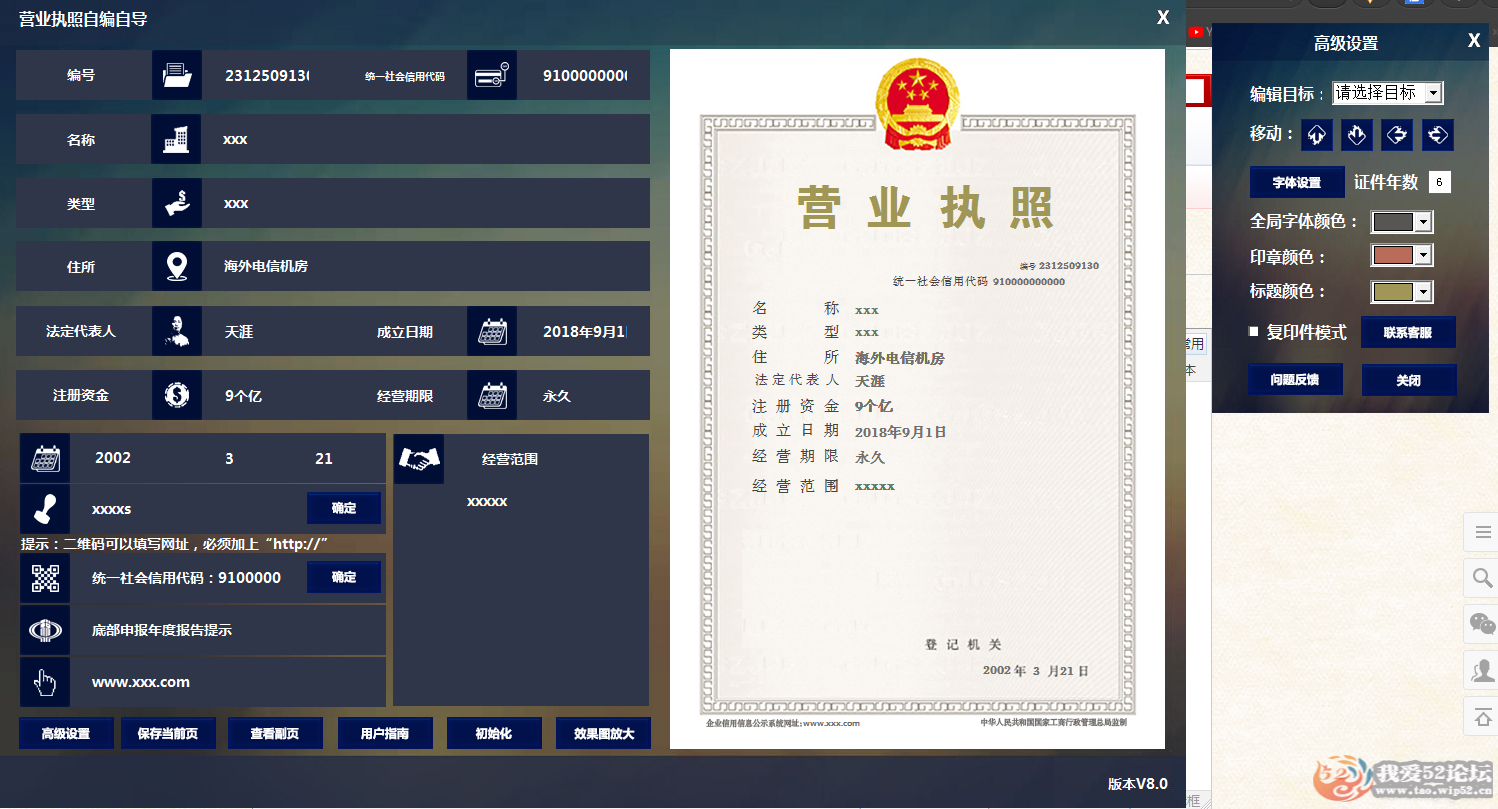1498x809 pixels.
Task: Click the move down arrow in 高级设置
Action: 1357,135
